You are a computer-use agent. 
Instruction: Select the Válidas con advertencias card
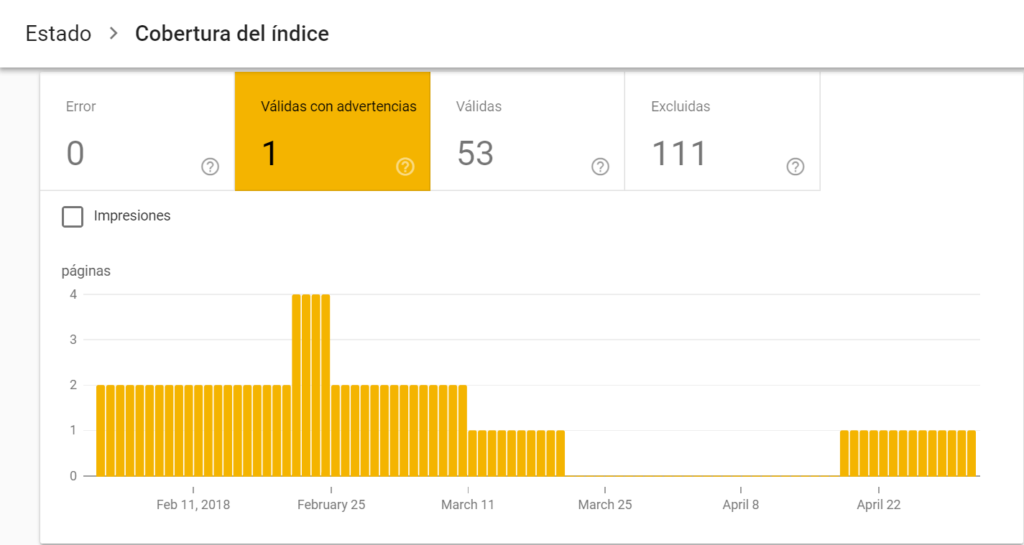pos(332,131)
